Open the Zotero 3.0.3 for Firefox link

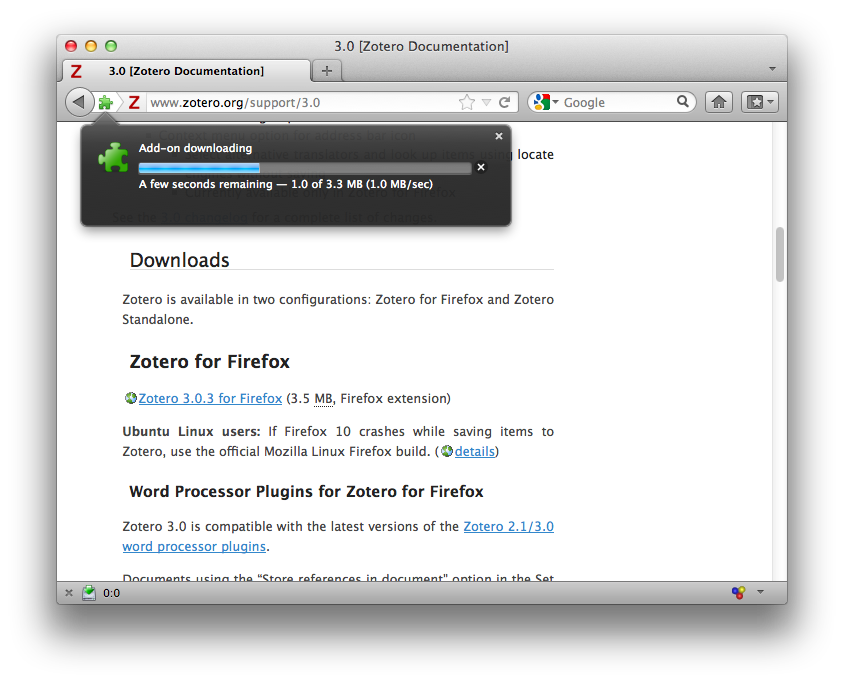click(x=210, y=398)
